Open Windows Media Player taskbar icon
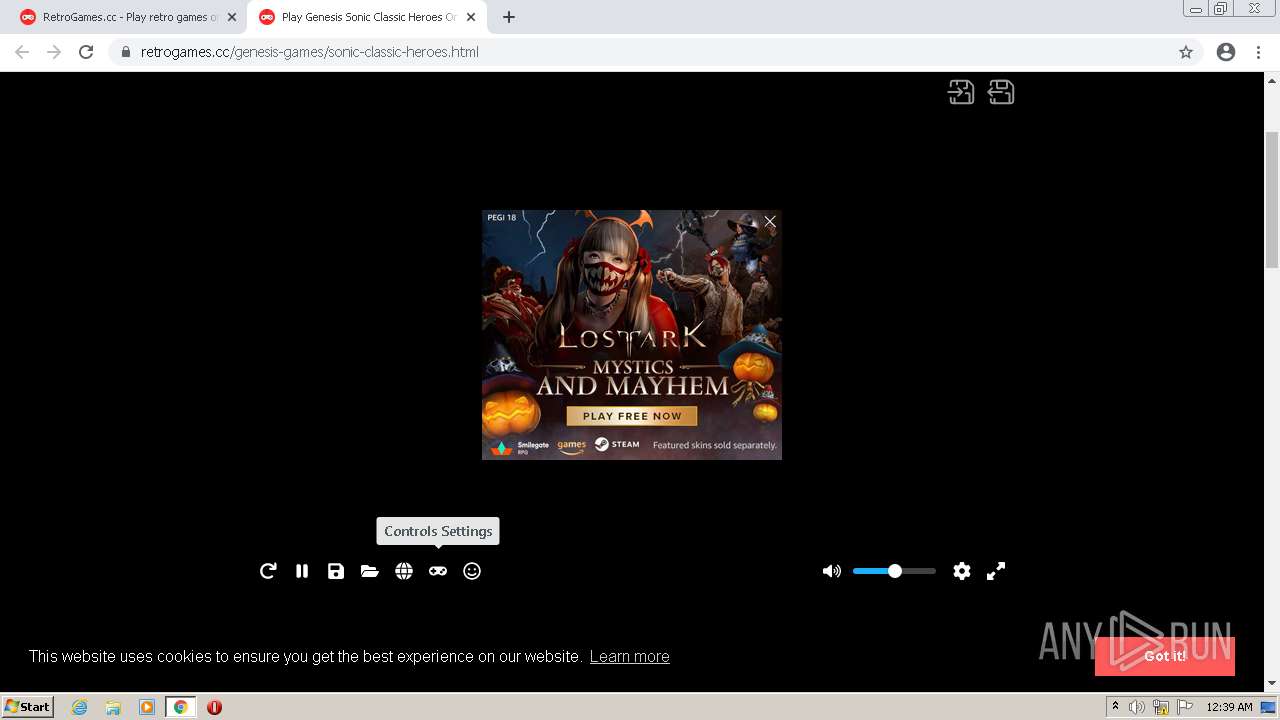The image size is (1280, 720). pyautogui.click(x=147, y=707)
